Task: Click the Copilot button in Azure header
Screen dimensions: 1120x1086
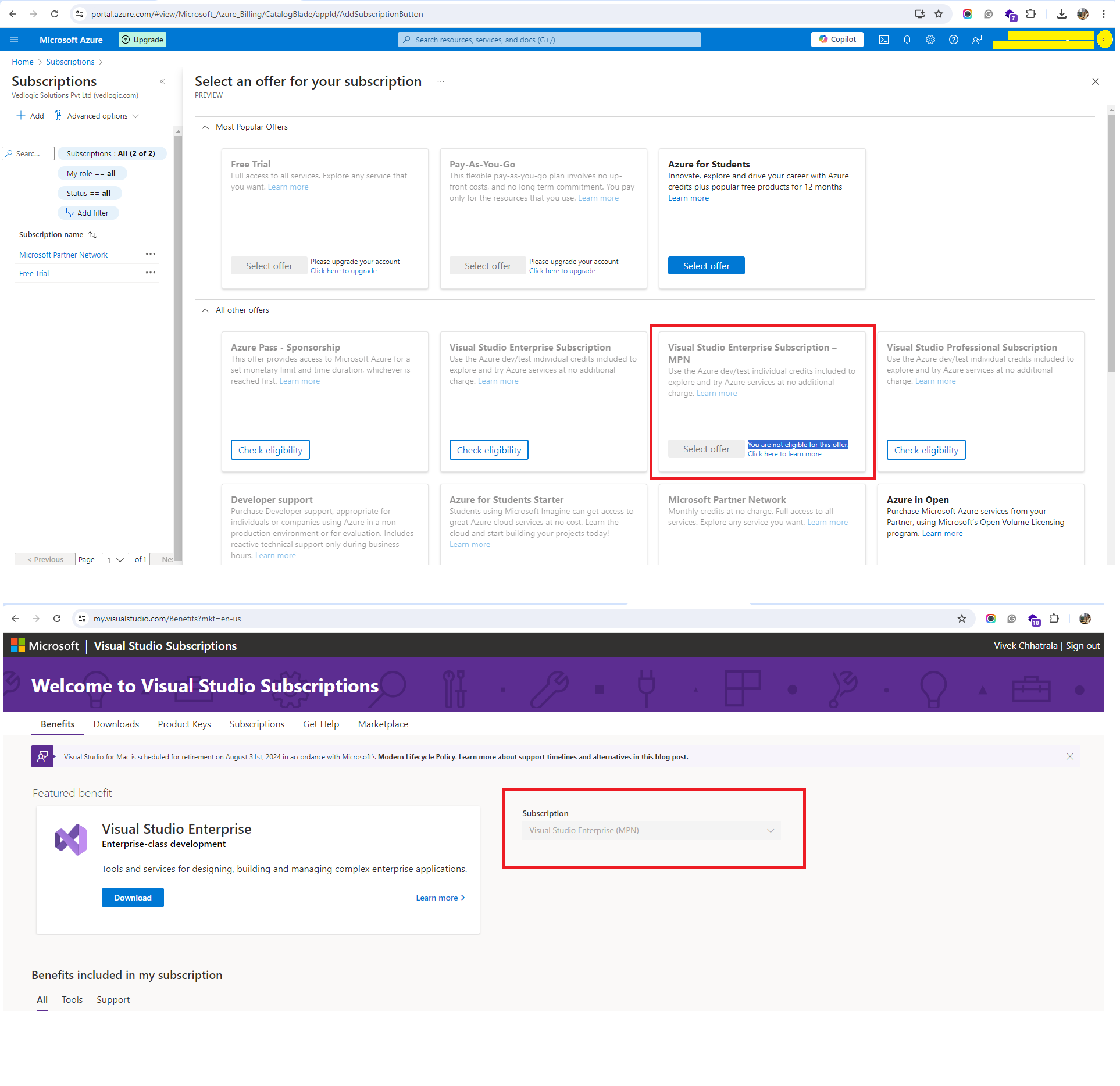Action: tap(837, 40)
